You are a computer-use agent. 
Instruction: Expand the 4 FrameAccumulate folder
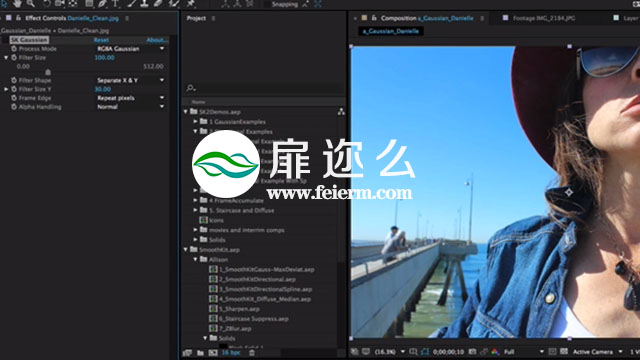(196, 200)
